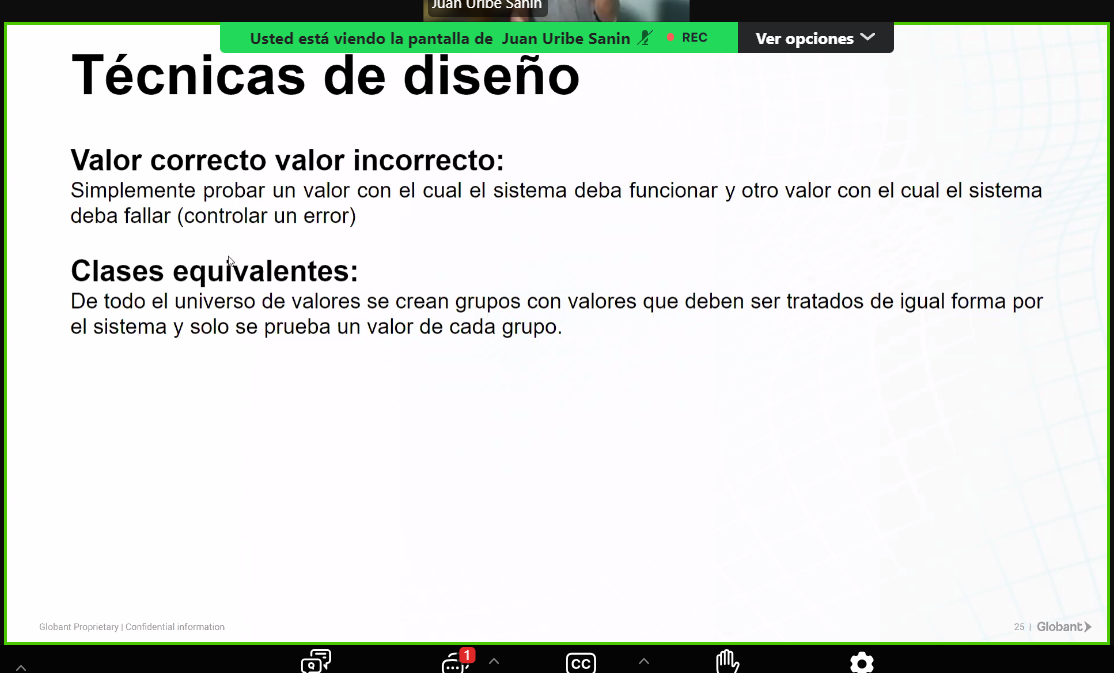Screen dimensions: 1114x673
Task: Click the slide number 25
Action: 1019,627
